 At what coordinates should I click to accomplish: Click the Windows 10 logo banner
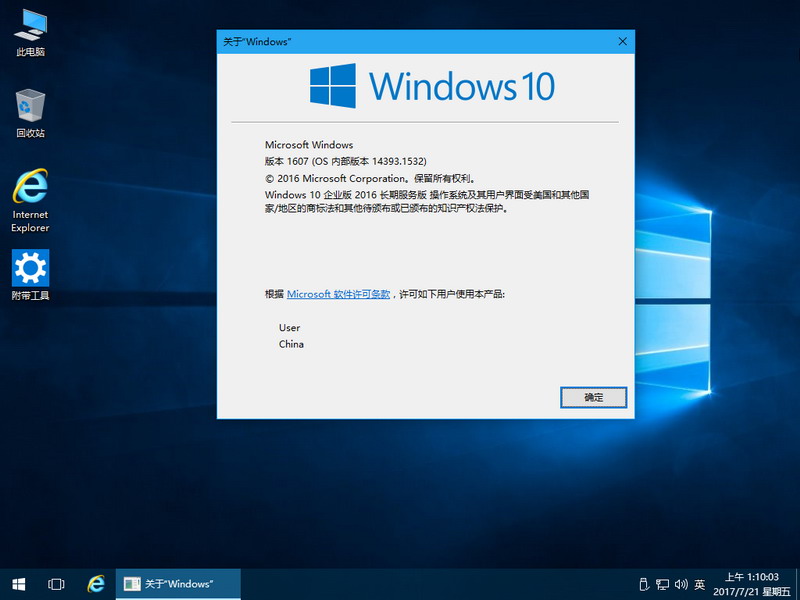(432, 86)
